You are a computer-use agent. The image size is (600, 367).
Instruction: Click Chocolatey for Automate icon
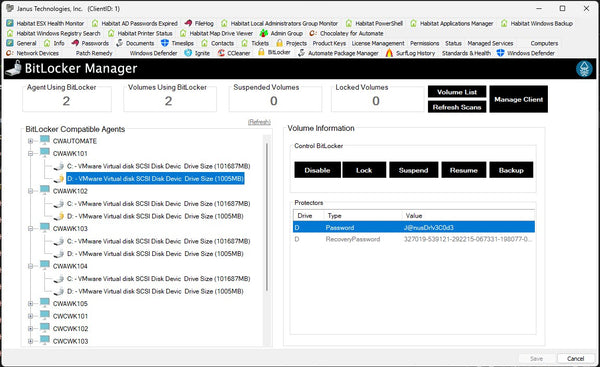pyautogui.click(x=313, y=33)
